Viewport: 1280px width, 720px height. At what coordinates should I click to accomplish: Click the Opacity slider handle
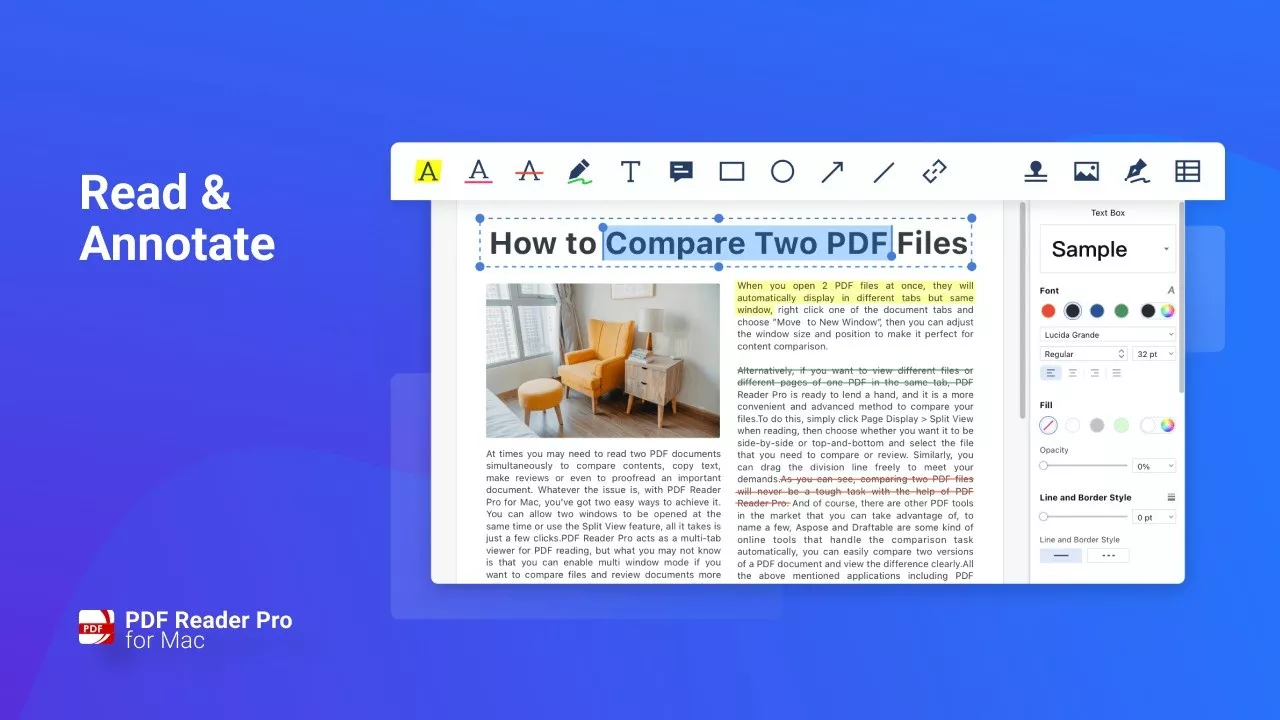(x=1044, y=466)
